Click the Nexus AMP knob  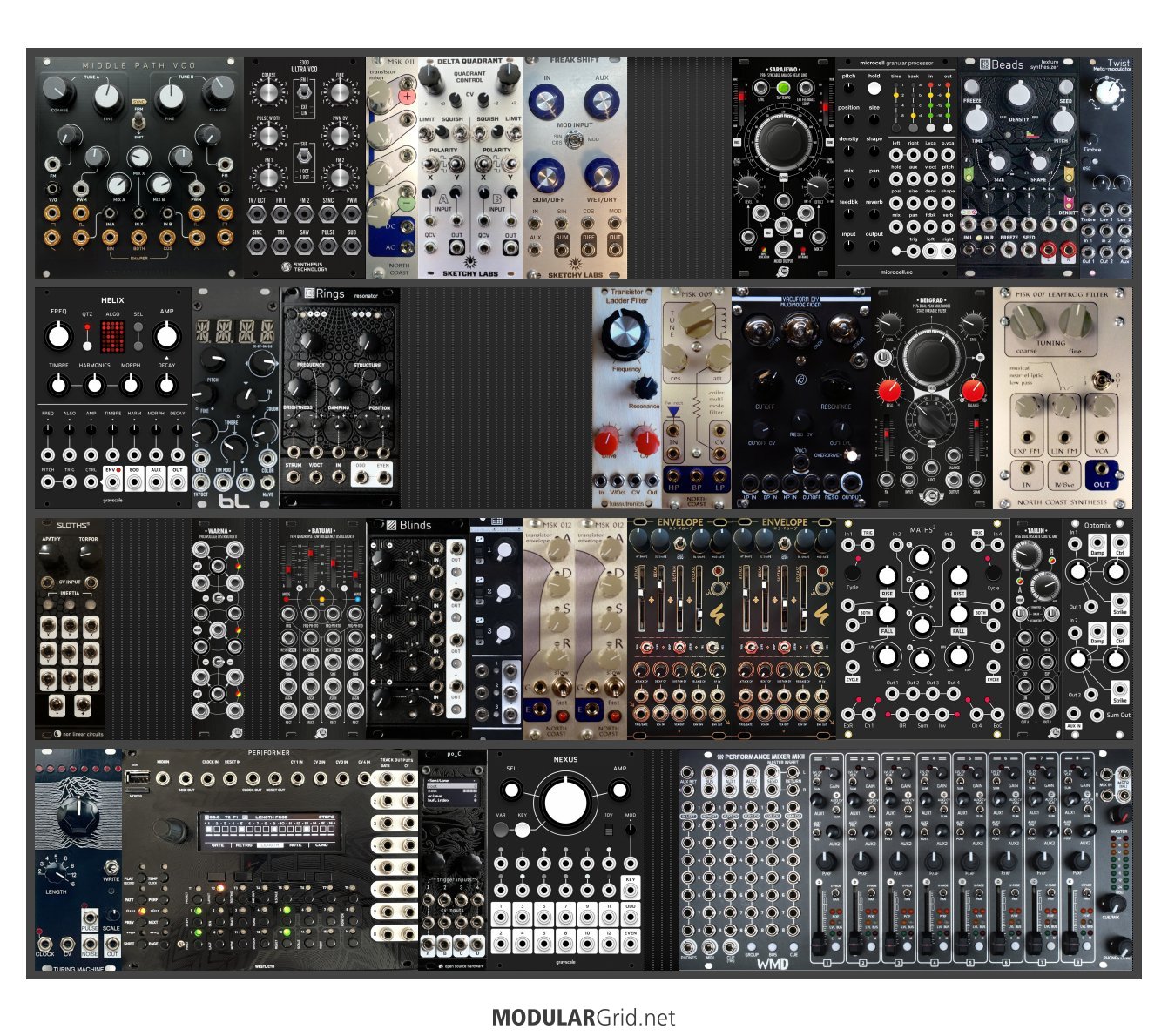[x=619, y=790]
